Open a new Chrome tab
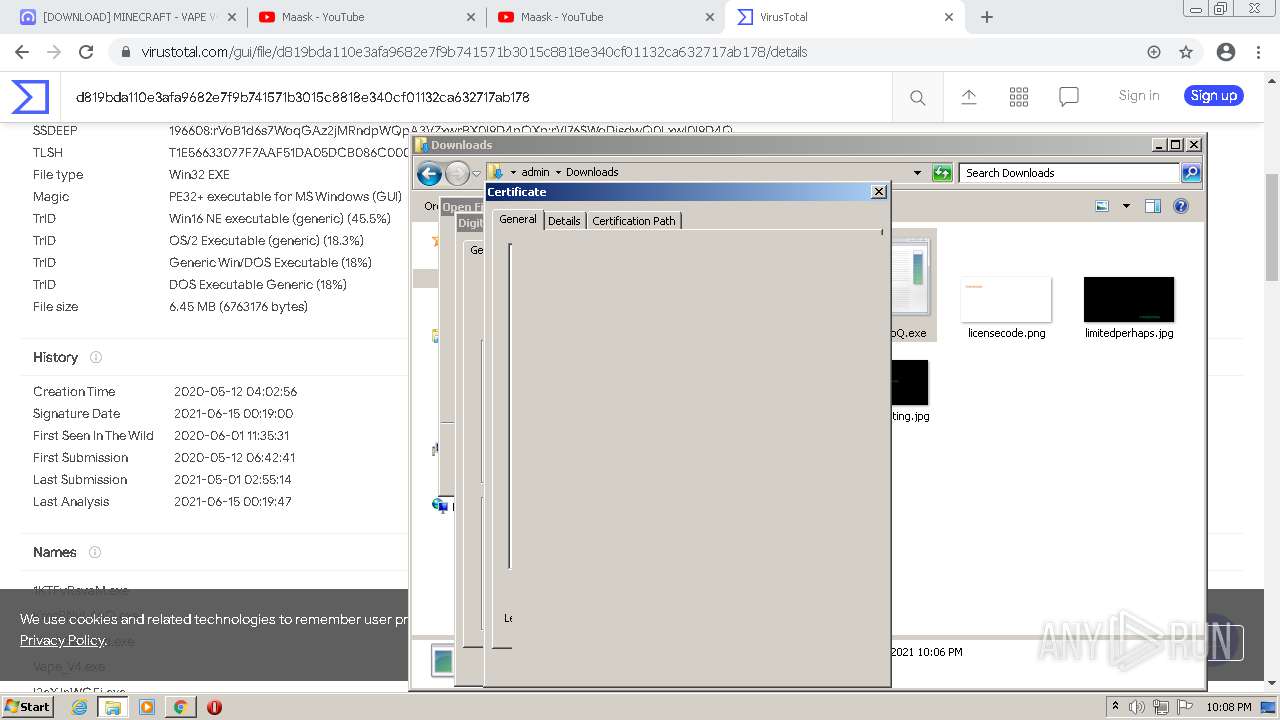The height and width of the screenshot is (720, 1280). [987, 17]
